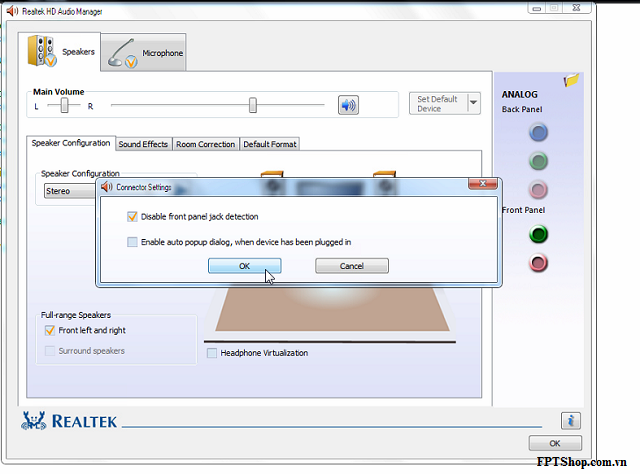Expand the Set Default Device dropdown arrow
The width and height of the screenshot is (640, 474).
click(x=473, y=103)
